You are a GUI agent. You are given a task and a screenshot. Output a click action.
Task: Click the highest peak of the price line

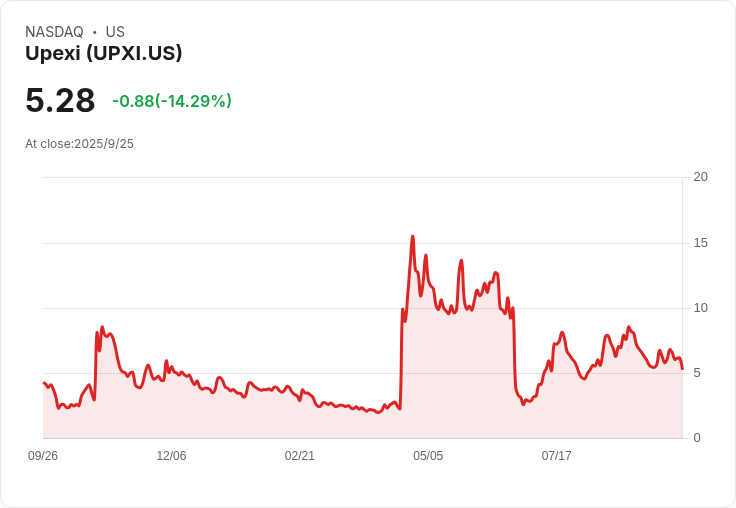coord(413,237)
